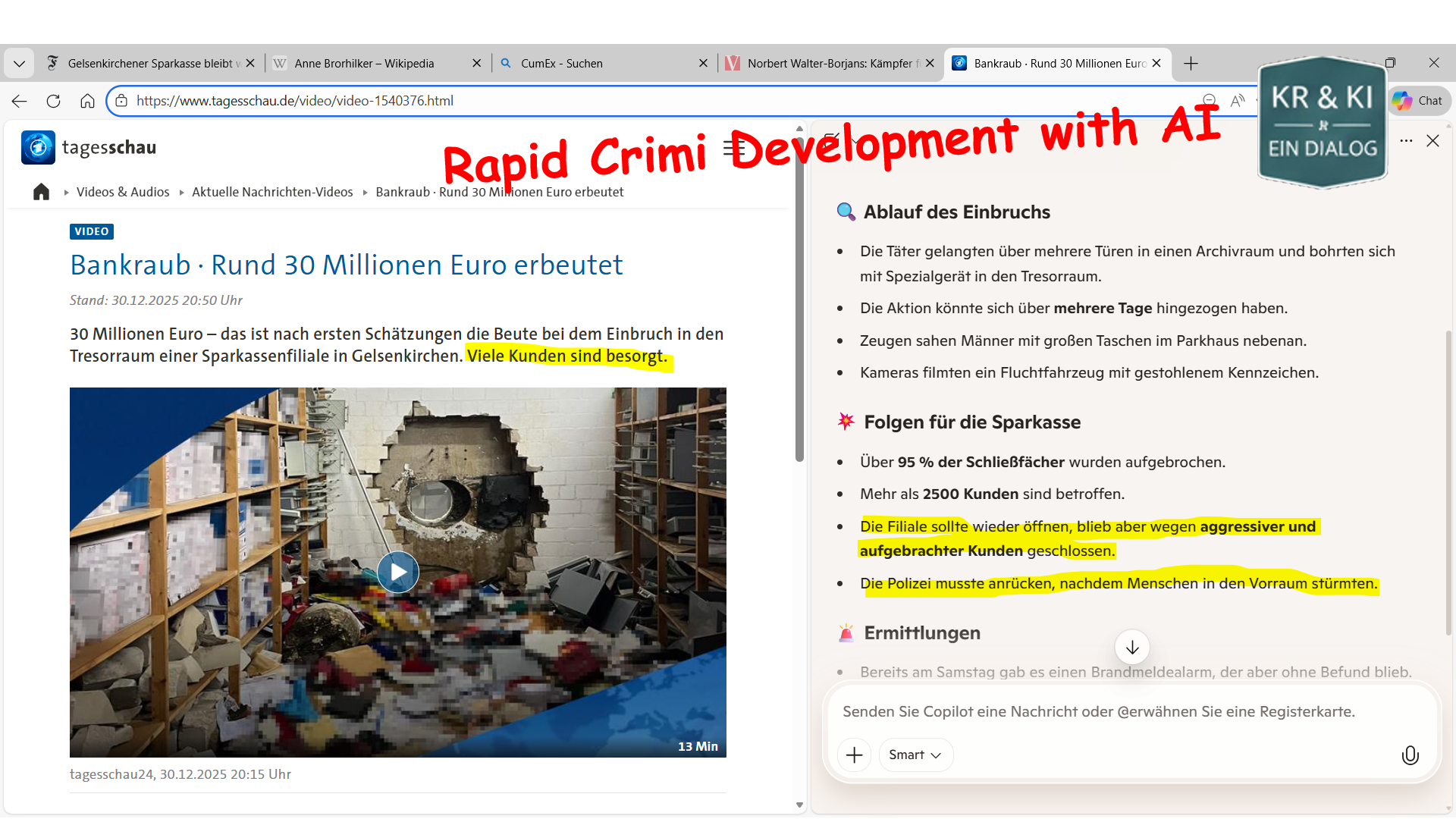Click the scroll-down arrow in Copilot chat
Image resolution: width=1456 pixels, height=819 pixels.
1131,648
